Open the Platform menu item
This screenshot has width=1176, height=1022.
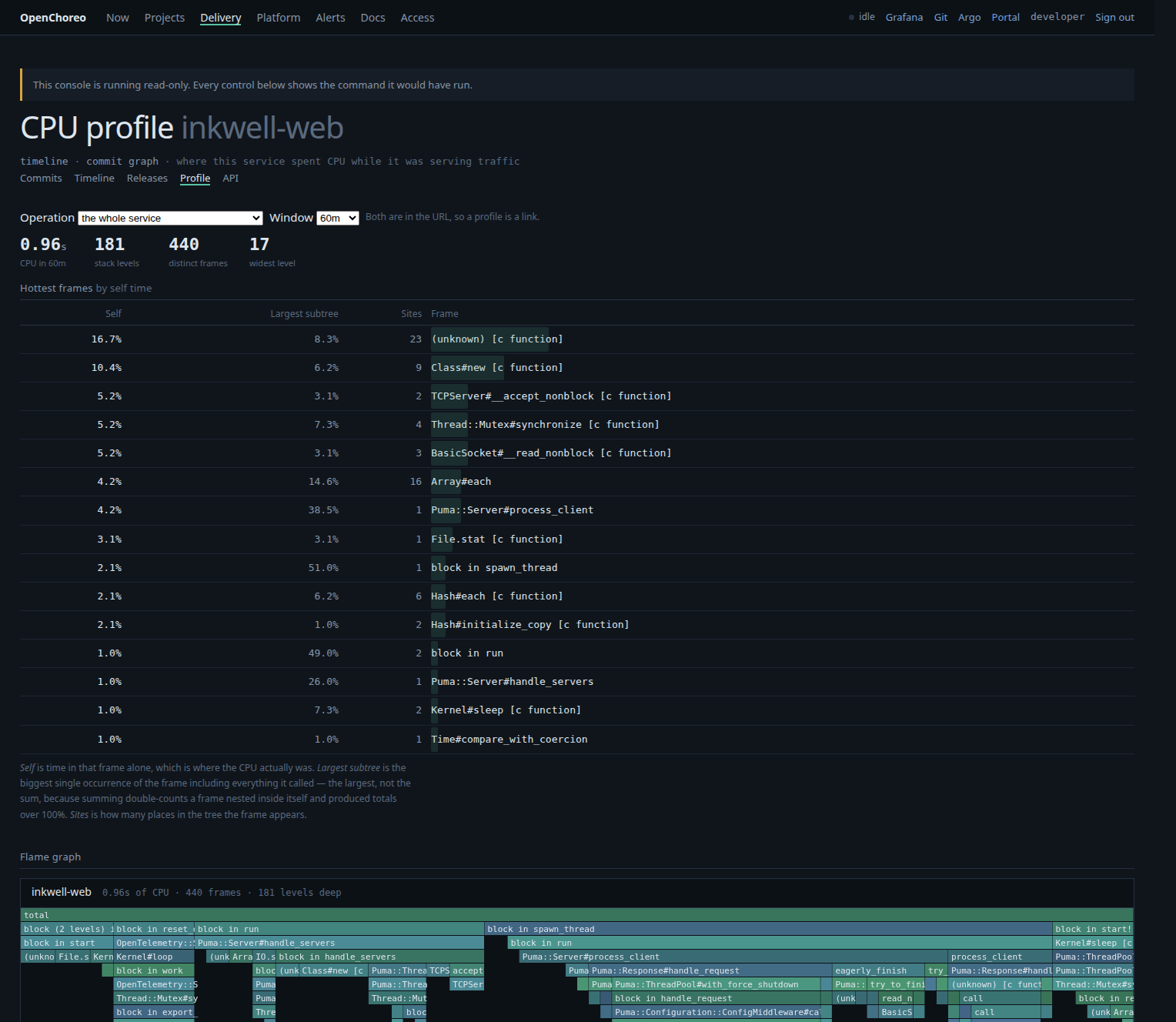(279, 18)
